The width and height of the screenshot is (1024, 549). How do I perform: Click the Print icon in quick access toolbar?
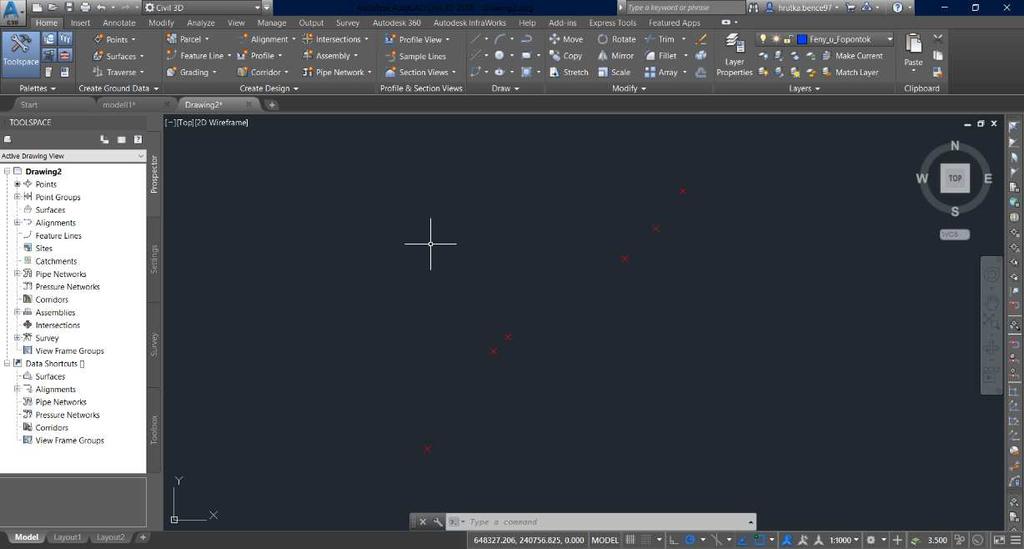click(x=85, y=7)
